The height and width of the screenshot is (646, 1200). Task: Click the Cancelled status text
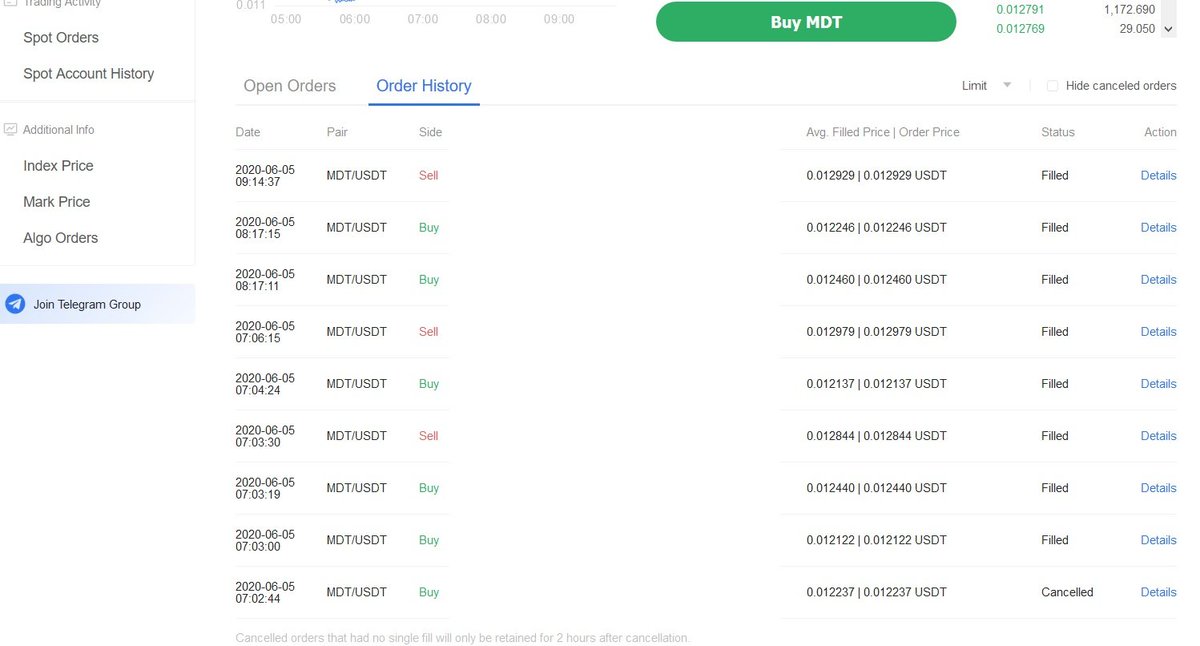[x=1067, y=592]
